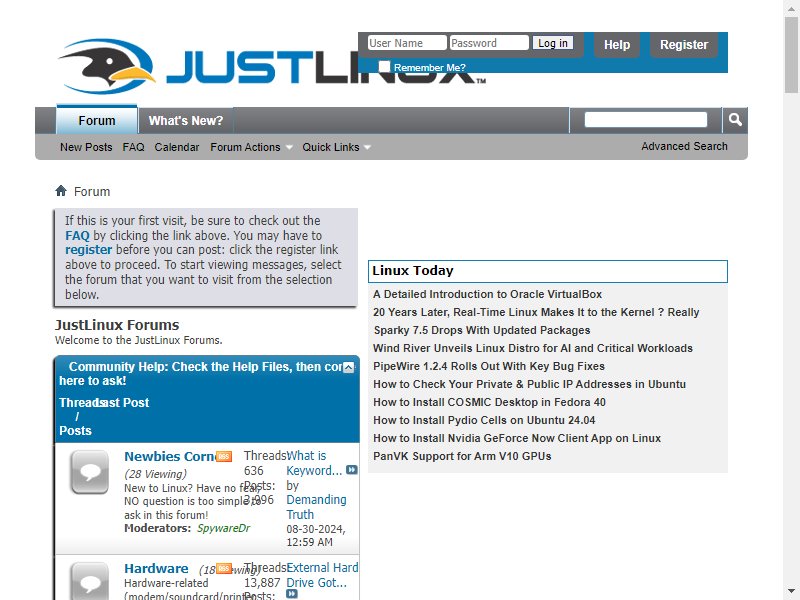Viewport: 800px width, 600px height.
Task: Open Newbies Corner RSS feed icon
Action: coord(223,456)
